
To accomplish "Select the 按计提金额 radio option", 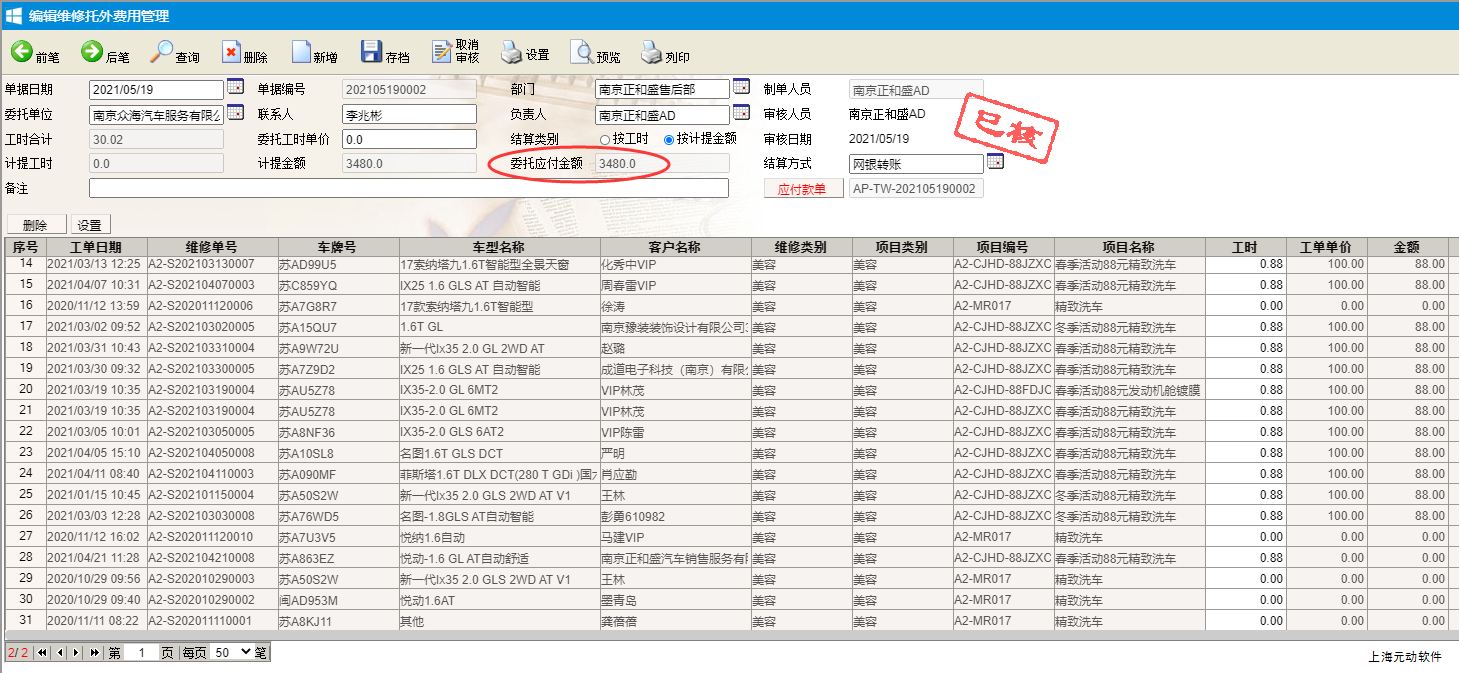I will click(x=669, y=140).
